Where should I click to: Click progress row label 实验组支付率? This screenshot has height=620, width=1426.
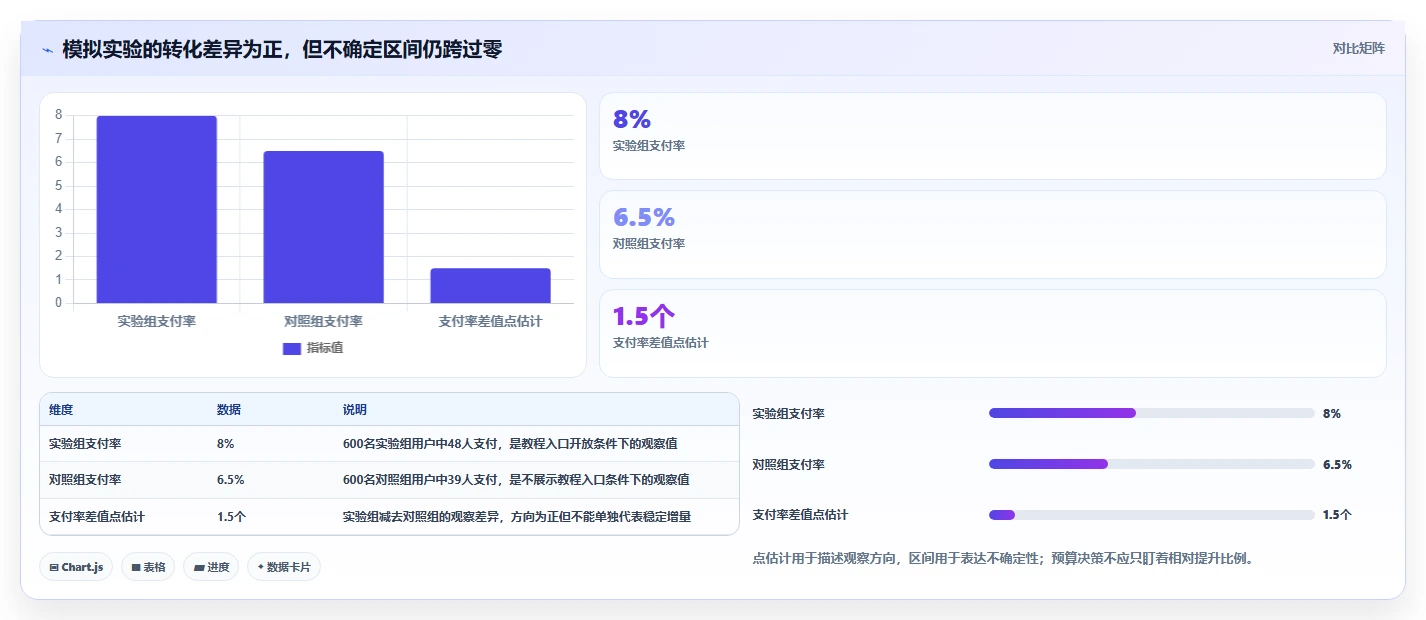788,413
